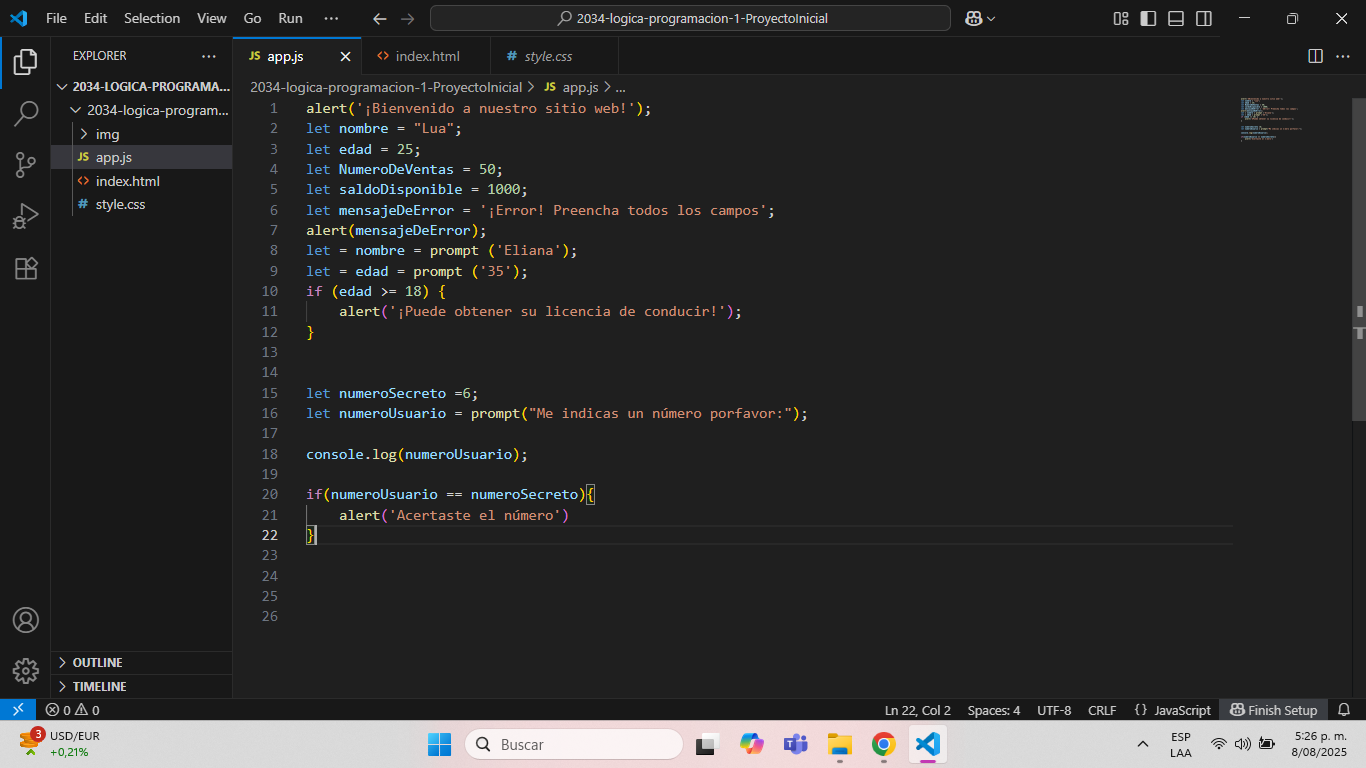
Task: Open the Search view in activity bar
Action: coord(25,114)
